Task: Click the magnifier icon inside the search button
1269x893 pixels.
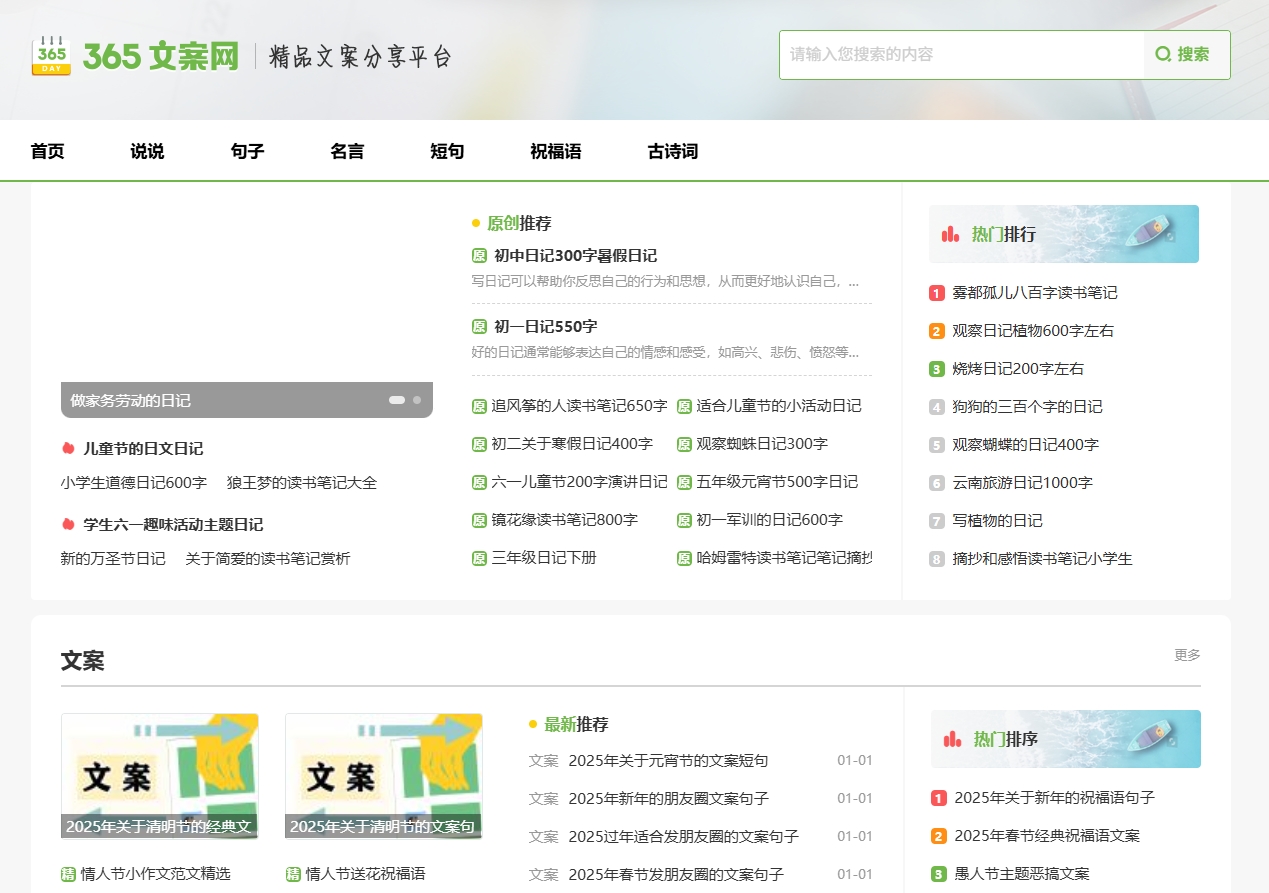Action: coord(1162,55)
